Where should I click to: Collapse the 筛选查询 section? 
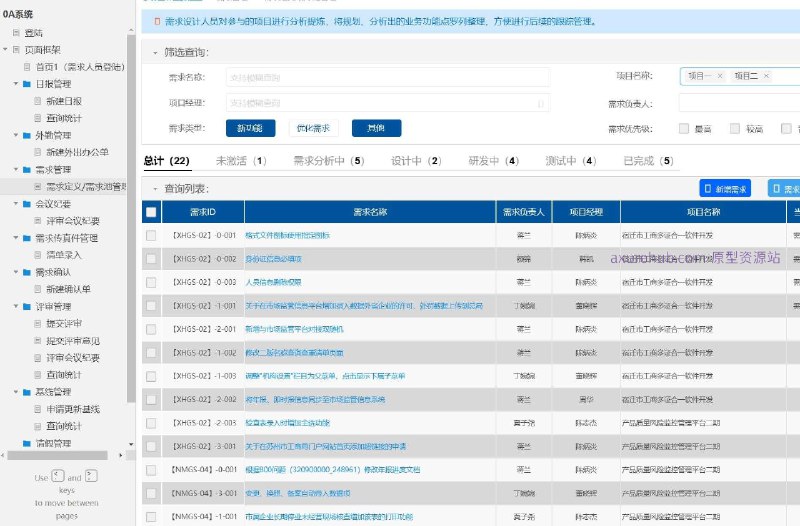click(155, 53)
